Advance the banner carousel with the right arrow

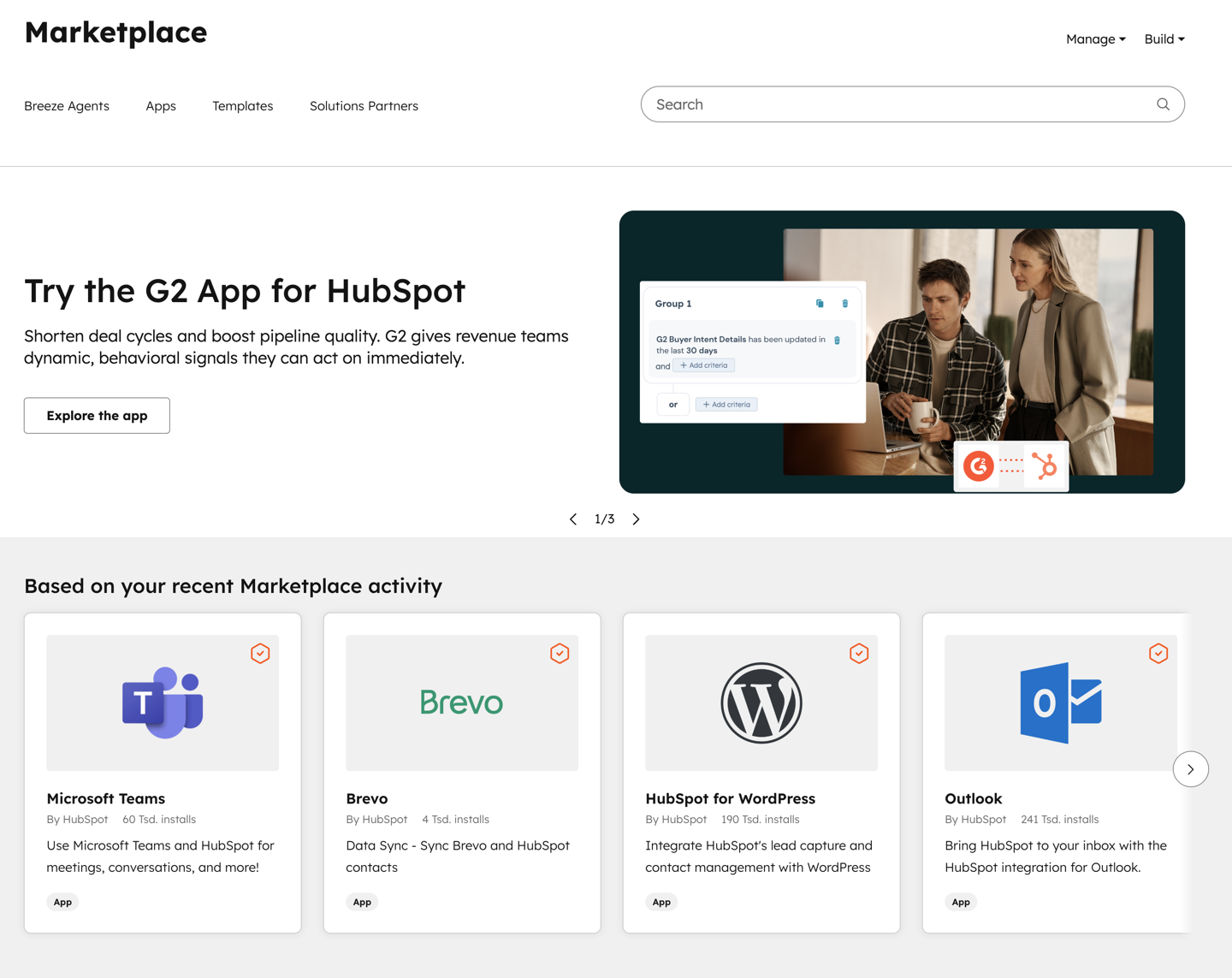636,519
